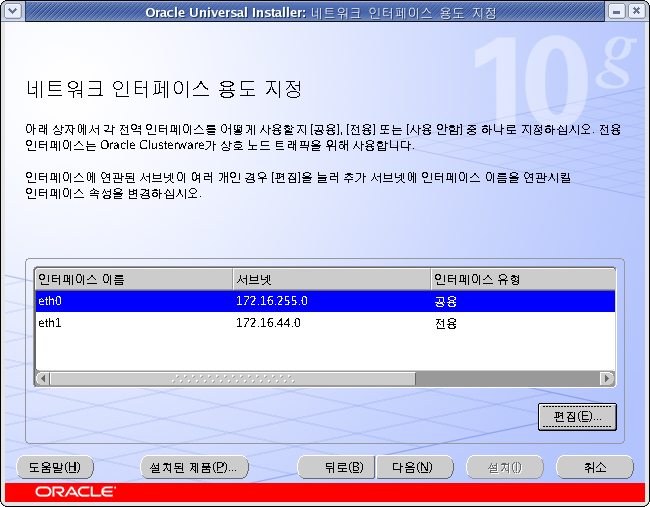Click the 인터페이스 이름 column header
The image size is (650, 507).
point(134,279)
